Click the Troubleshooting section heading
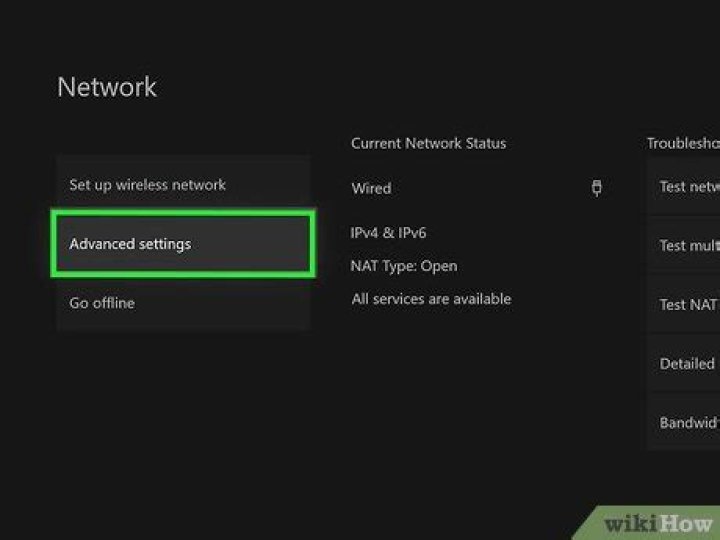This screenshot has width=720, height=540. 683,143
